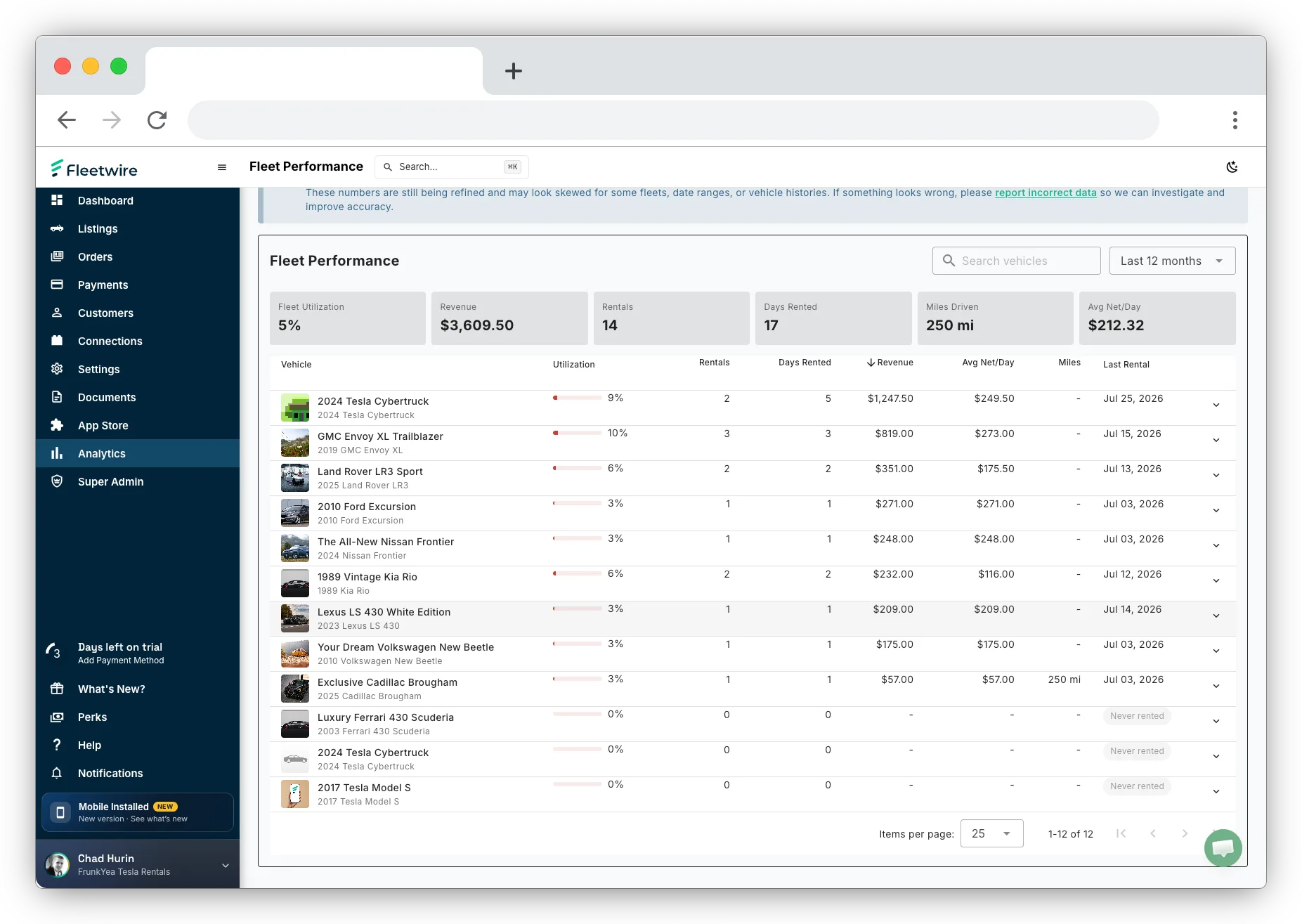The image size is (1302, 924).
Task: Click the 250 mi value for Cadillac
Action: point(1064,679)
